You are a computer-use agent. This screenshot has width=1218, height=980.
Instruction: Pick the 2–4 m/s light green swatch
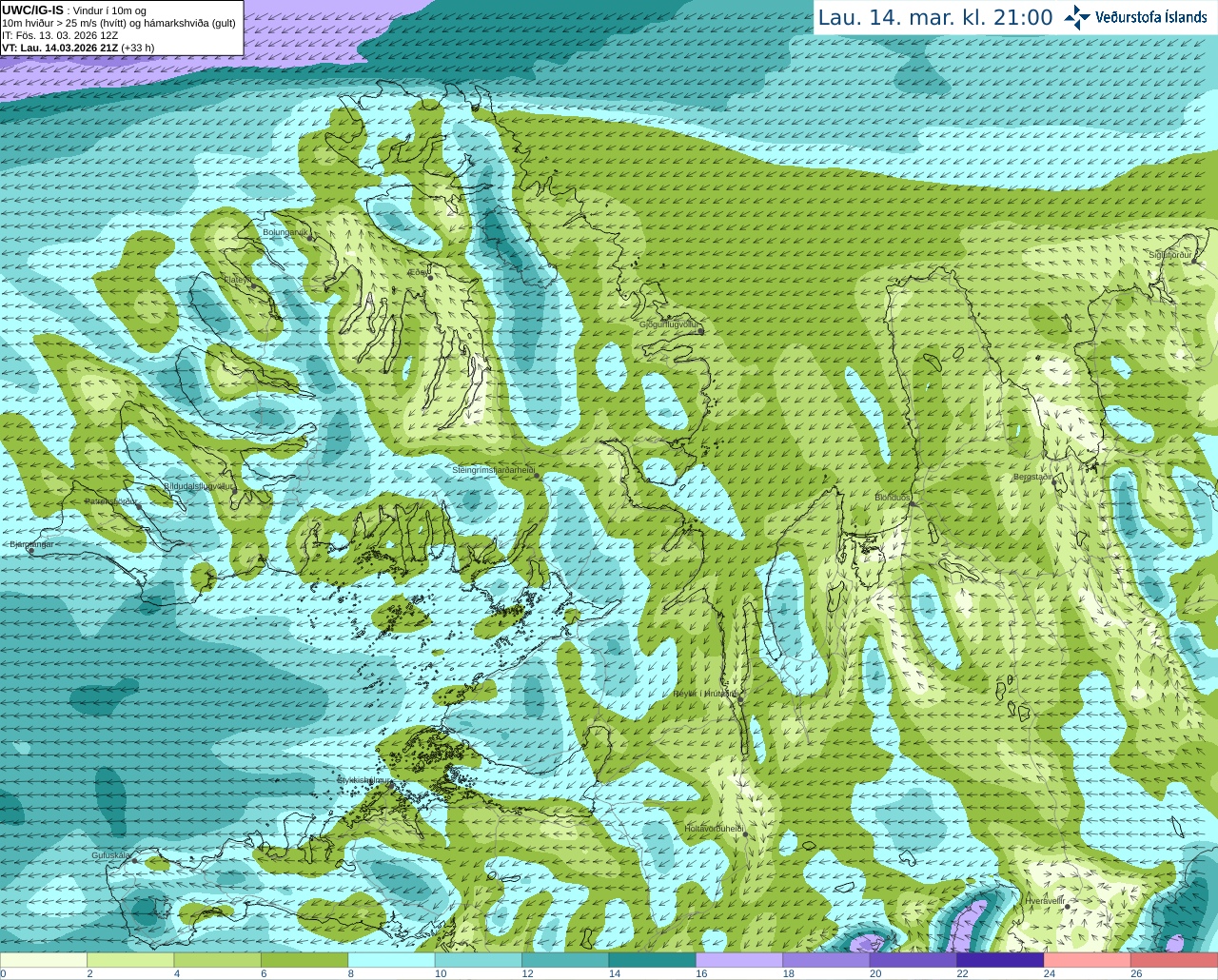tap(130, 960)
